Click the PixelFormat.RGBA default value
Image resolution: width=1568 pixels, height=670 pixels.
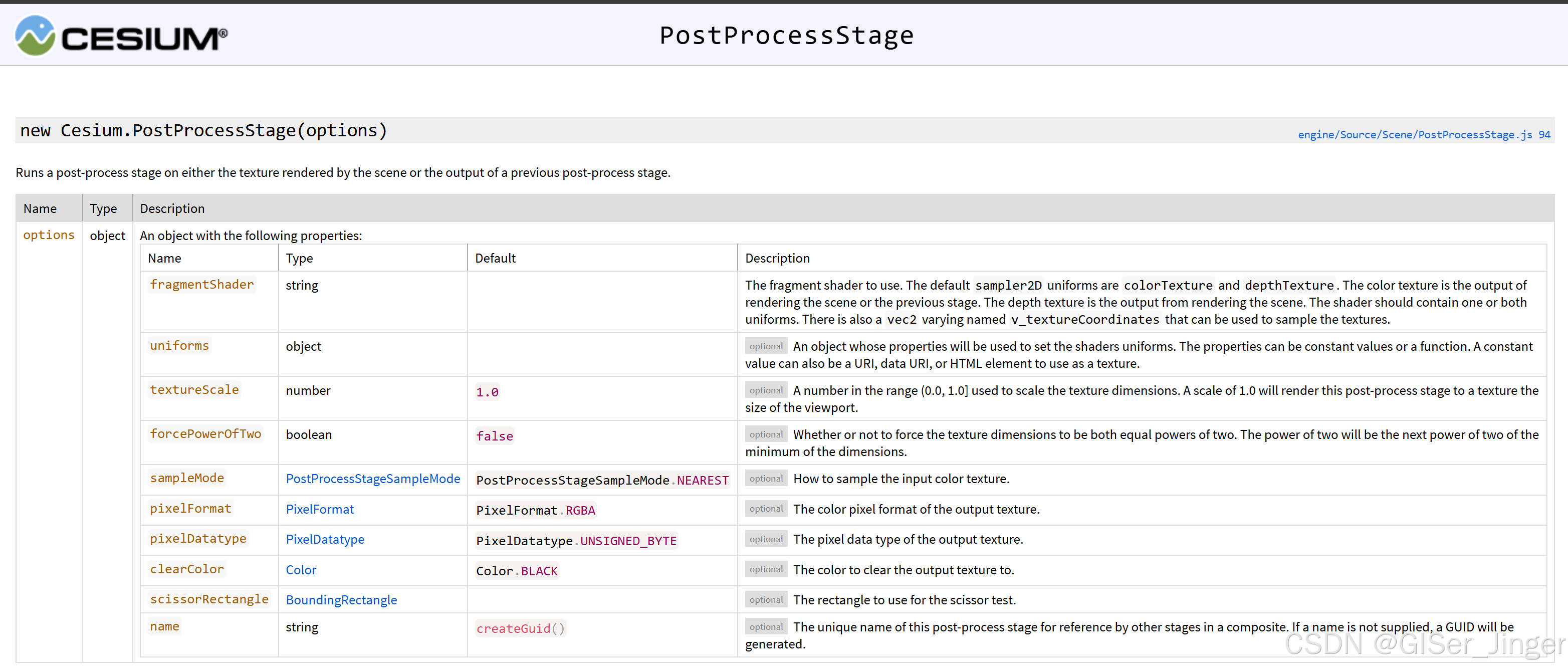[x=536, y=511]
